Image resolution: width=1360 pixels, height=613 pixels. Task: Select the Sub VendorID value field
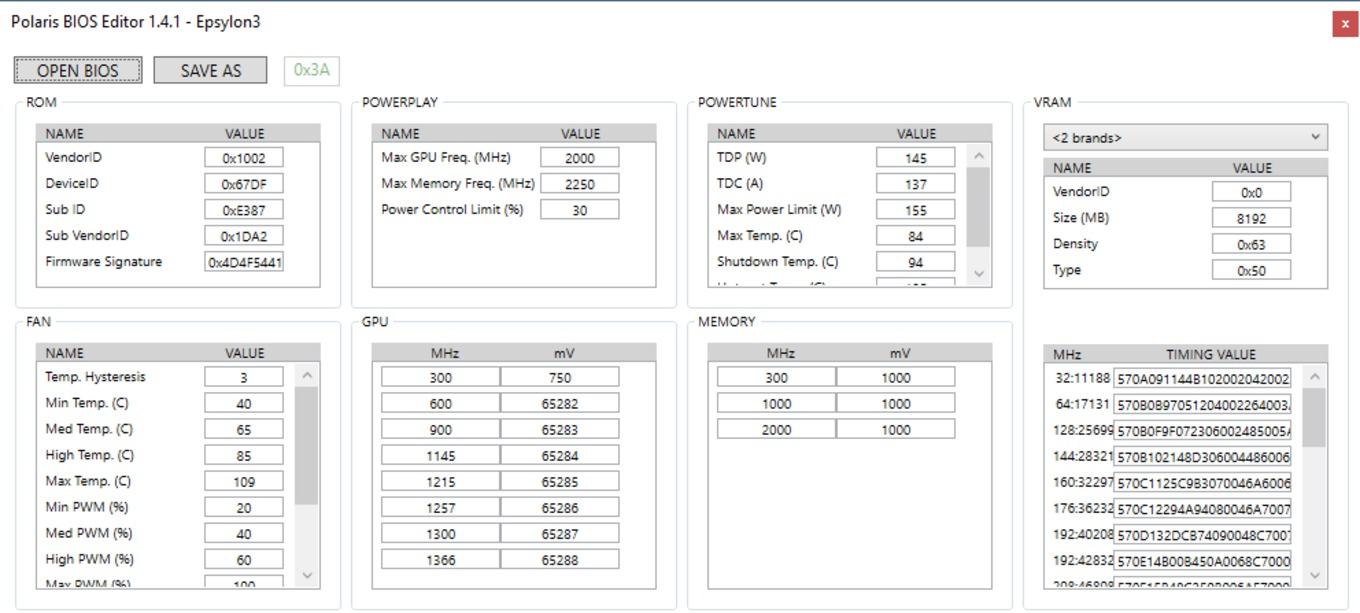point(244,236)
